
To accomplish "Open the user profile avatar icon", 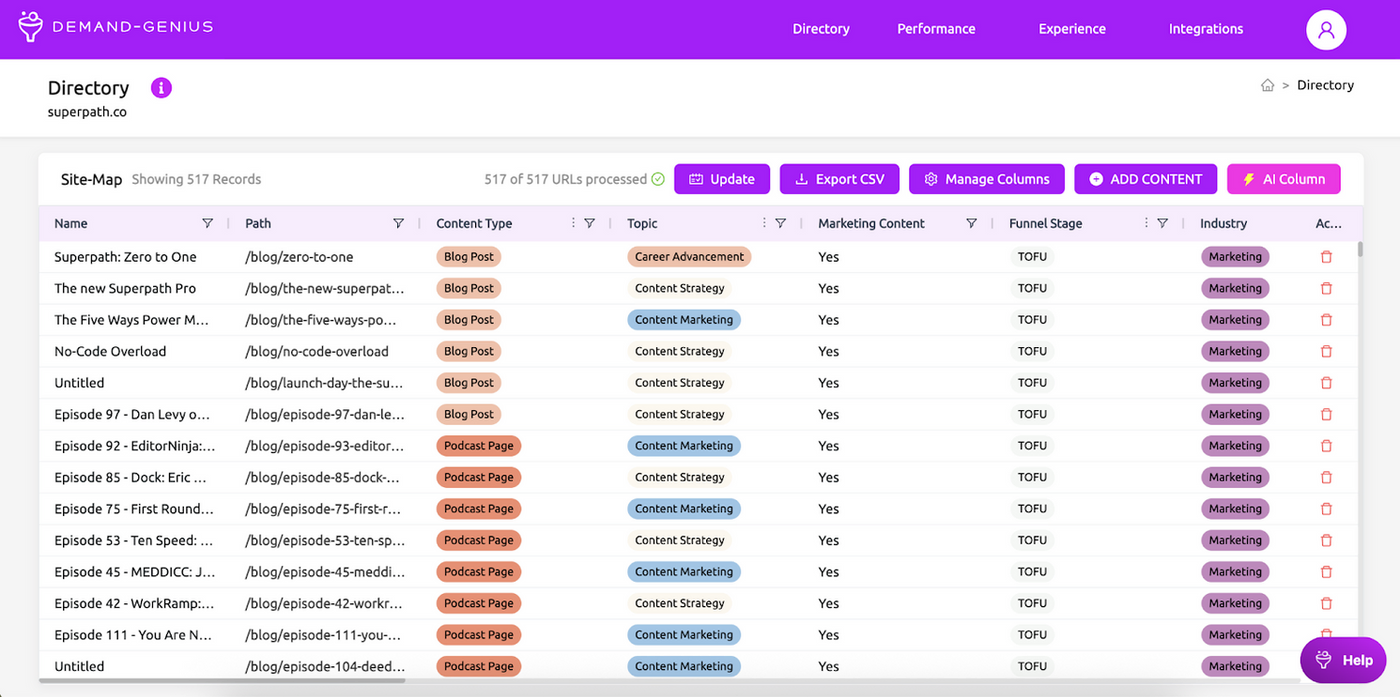I will point(1326,29).
